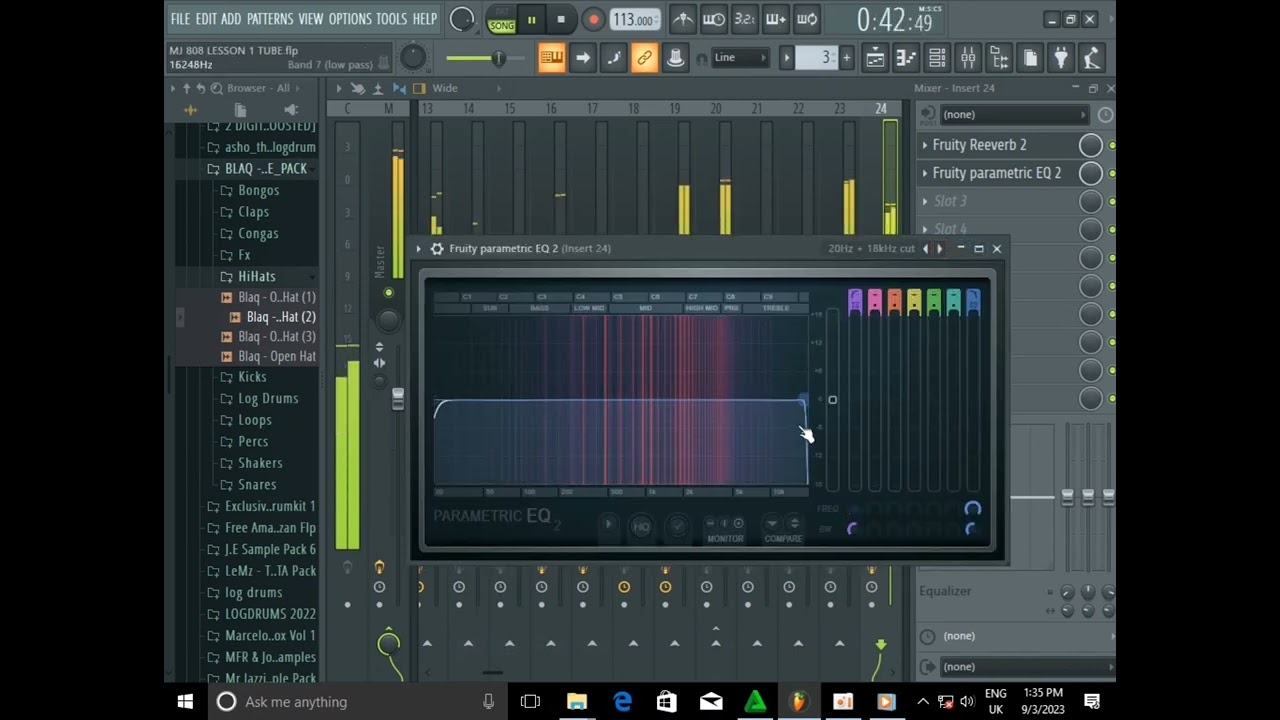The image size is (1280, 720).
Task: Adjust Fruity Reeverb 2 mix level knob
Action: (x=1091, y=145)
